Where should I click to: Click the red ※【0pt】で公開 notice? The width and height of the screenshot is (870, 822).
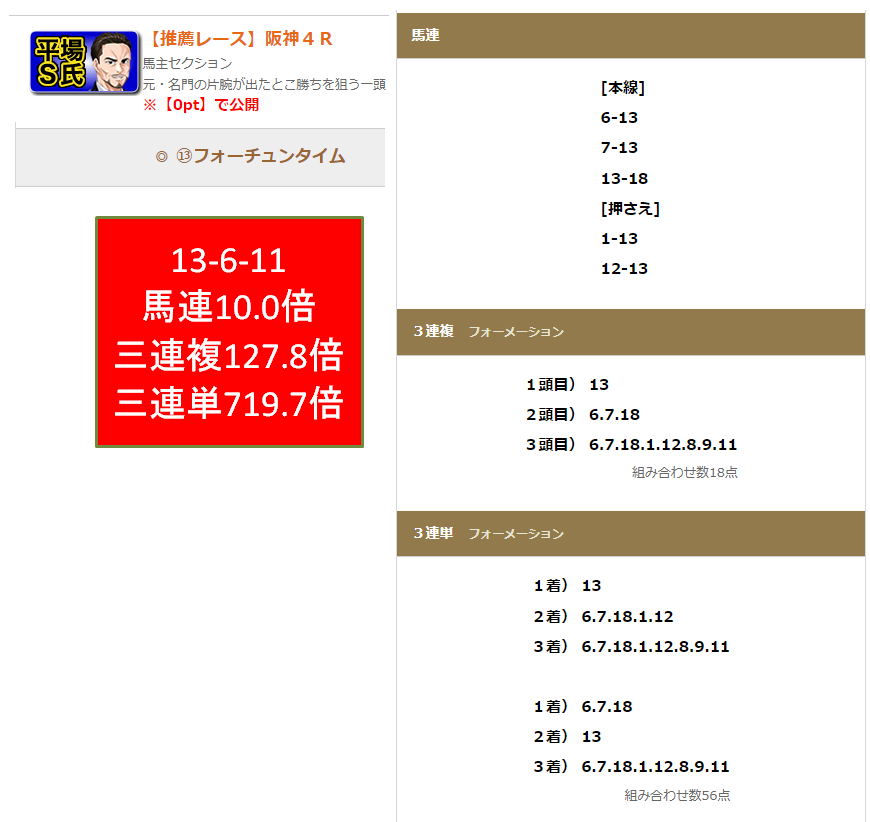click(x=201, y=105)
